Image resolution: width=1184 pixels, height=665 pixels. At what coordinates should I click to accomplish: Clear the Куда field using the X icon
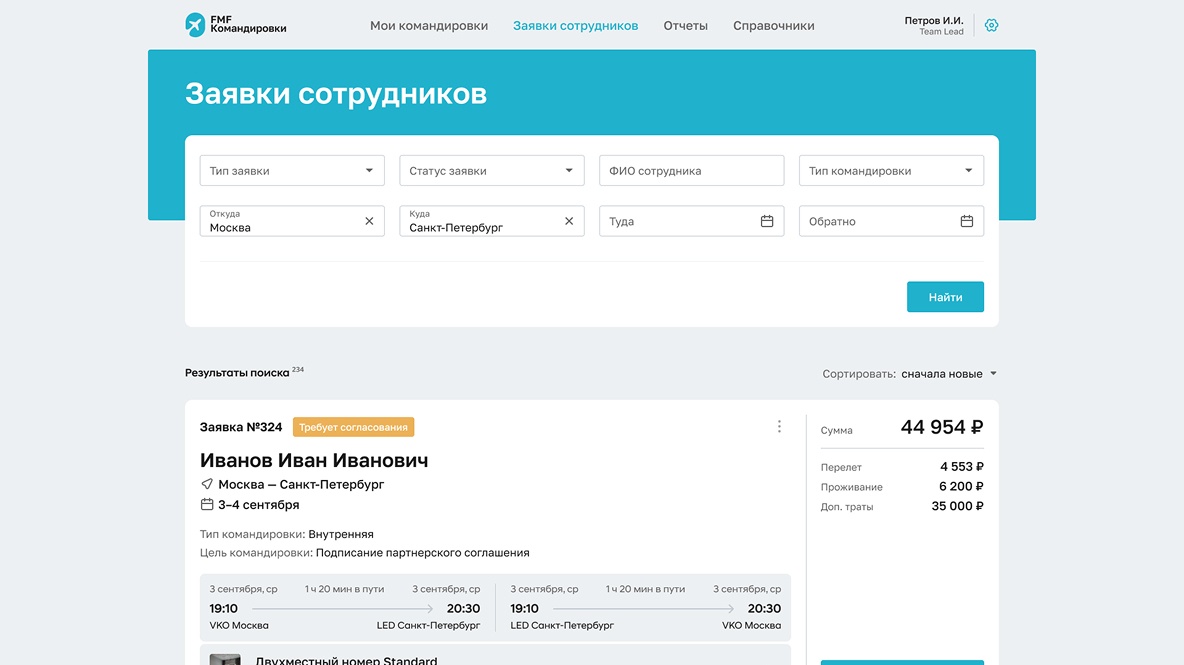click(568, 220)
